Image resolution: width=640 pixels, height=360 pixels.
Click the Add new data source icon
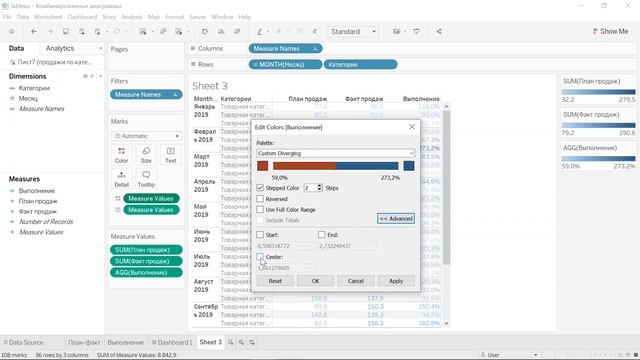pos(82,31)
